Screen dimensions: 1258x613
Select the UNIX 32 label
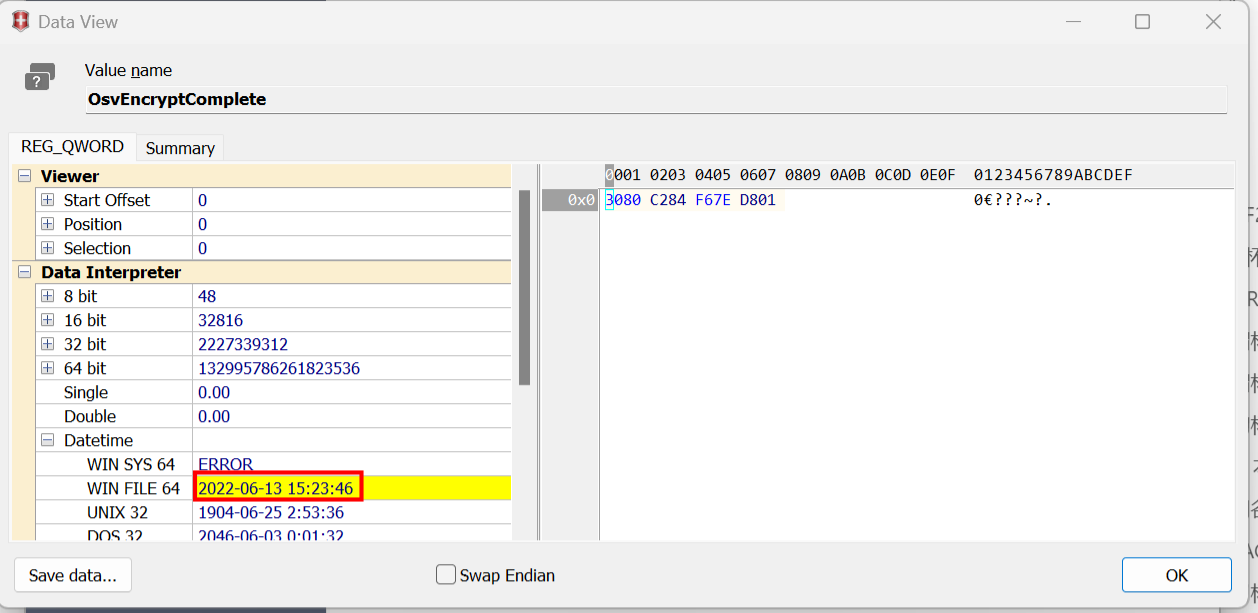117,512
